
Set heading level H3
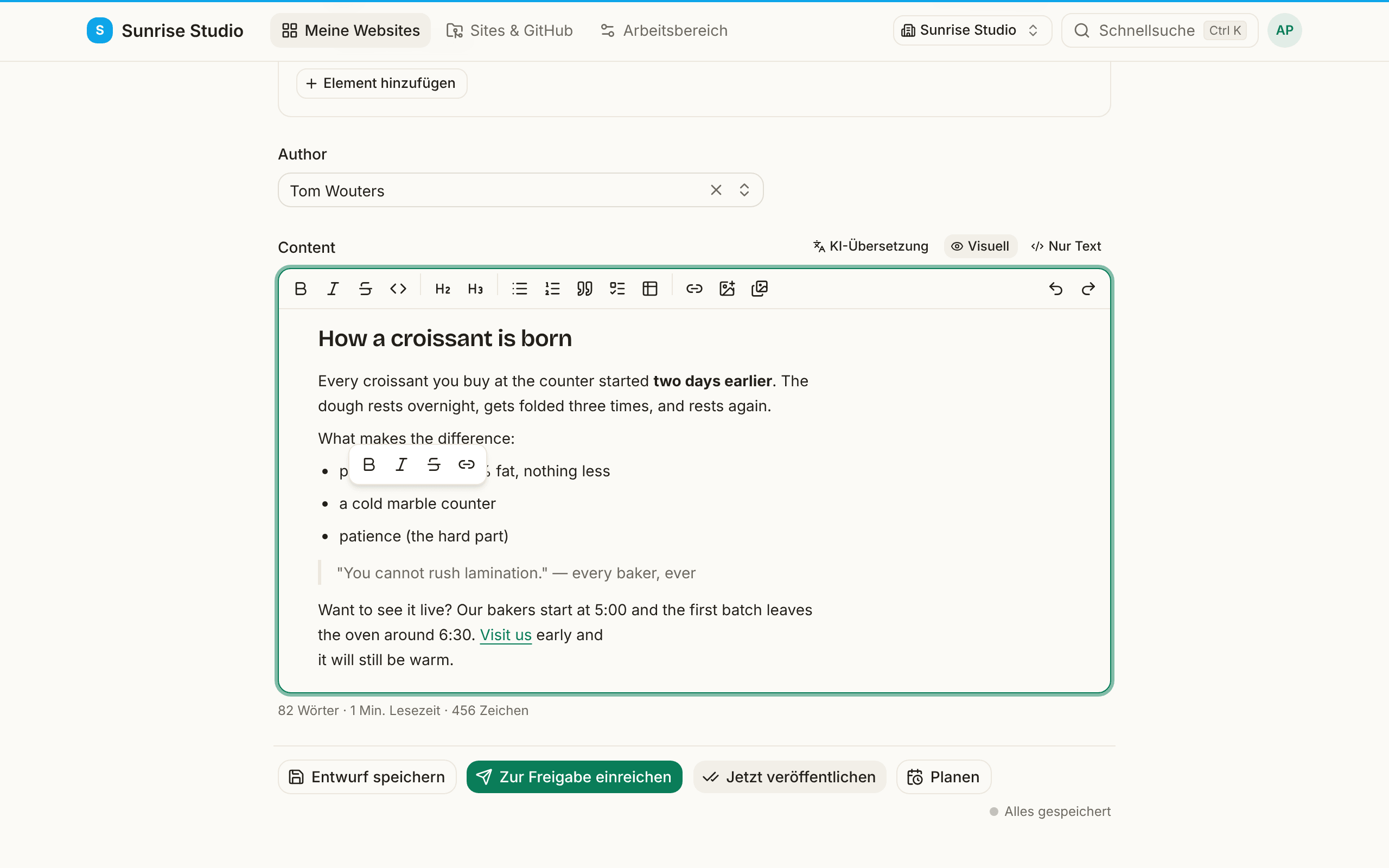point(475,289)
